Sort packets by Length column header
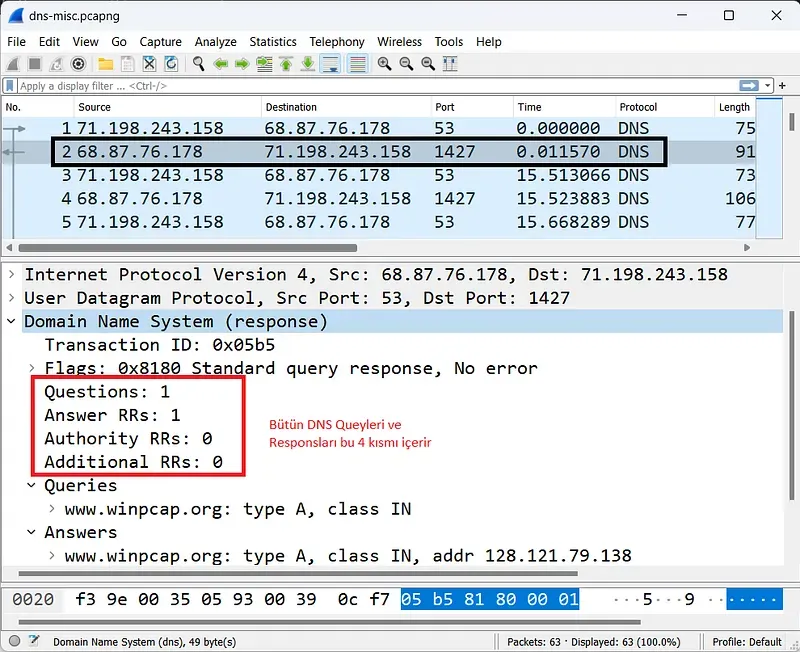The height and width of the screenshot is (652, 800). pos(735,107)
